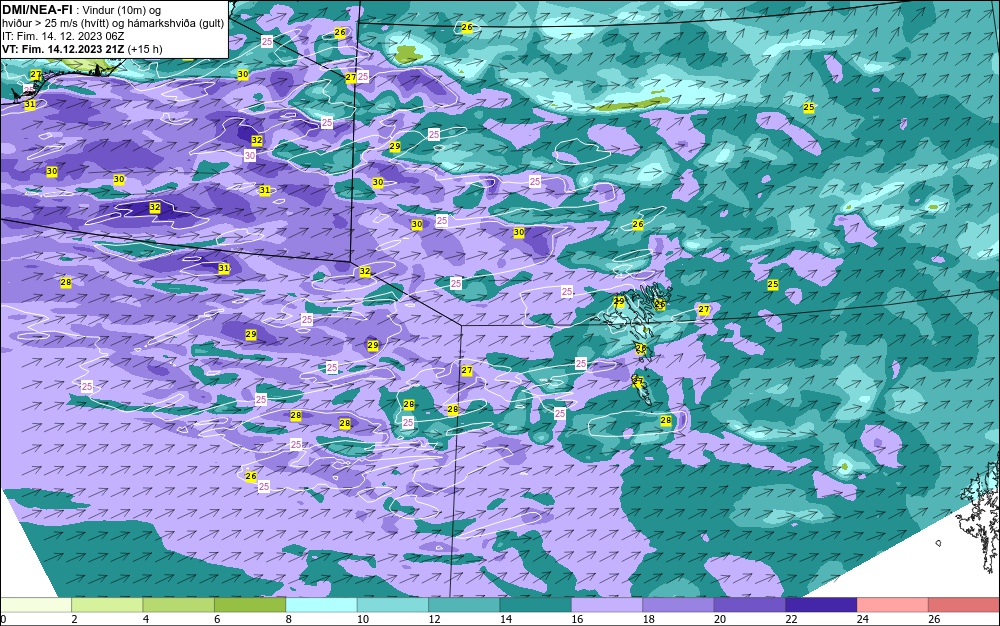Click the "8" tick label on the color scale
This screenshot has width=1000, height=626.
[x=289, y=619]
